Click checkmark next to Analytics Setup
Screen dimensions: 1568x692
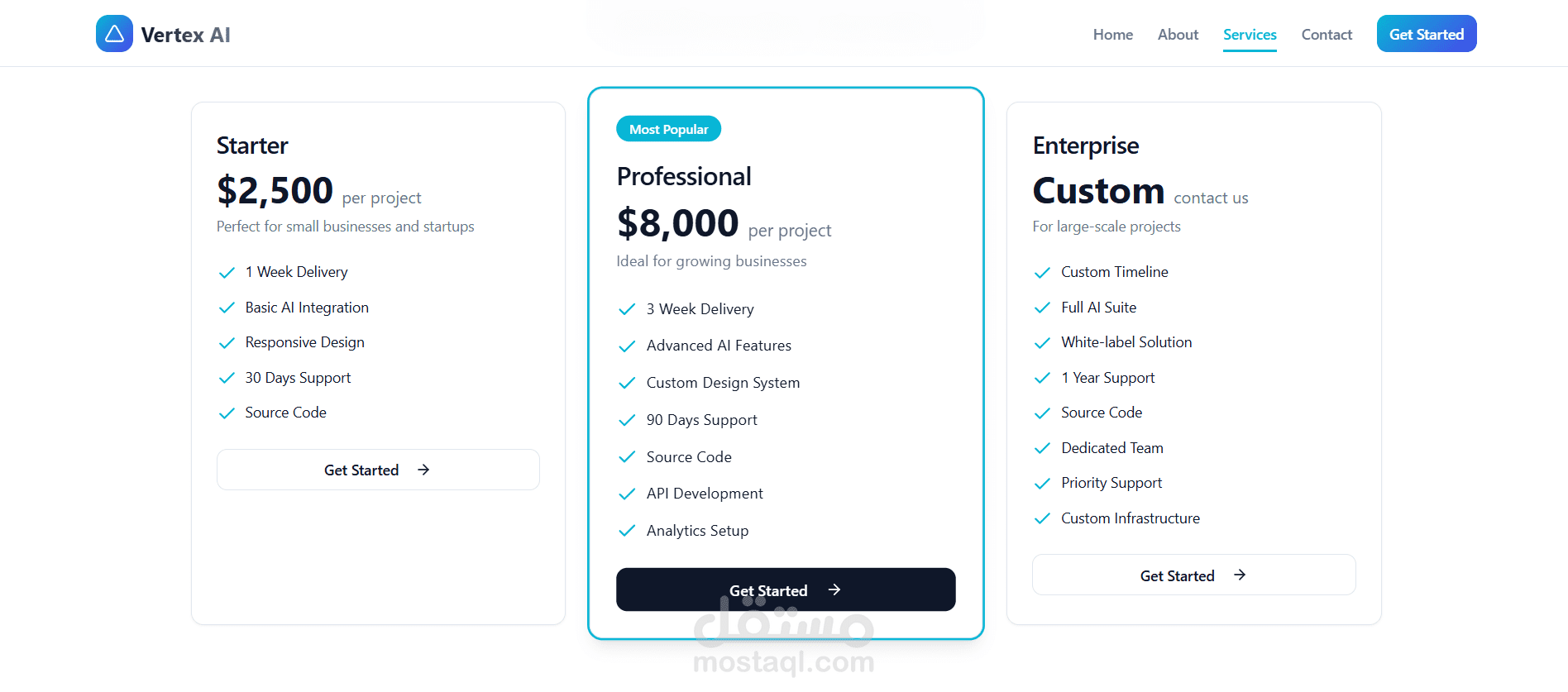[627, 531]
